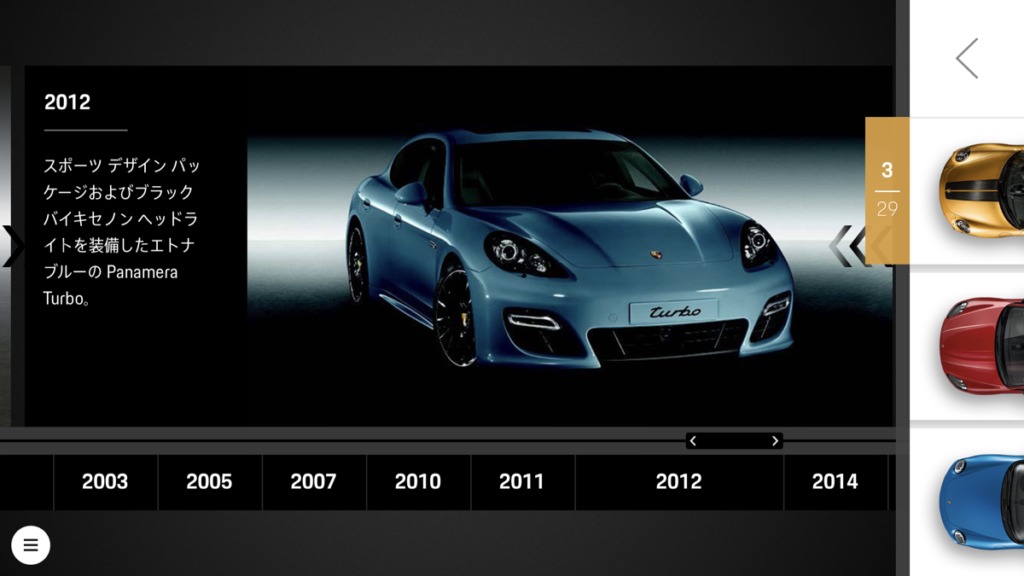Click the gold 3 of 29 page tab
Screen dimensions: 1024x576
point(887,190)
